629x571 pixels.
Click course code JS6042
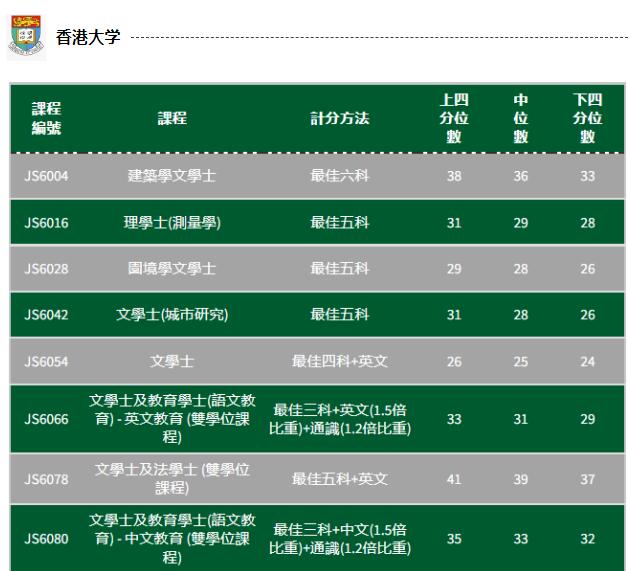click(46, 315)
